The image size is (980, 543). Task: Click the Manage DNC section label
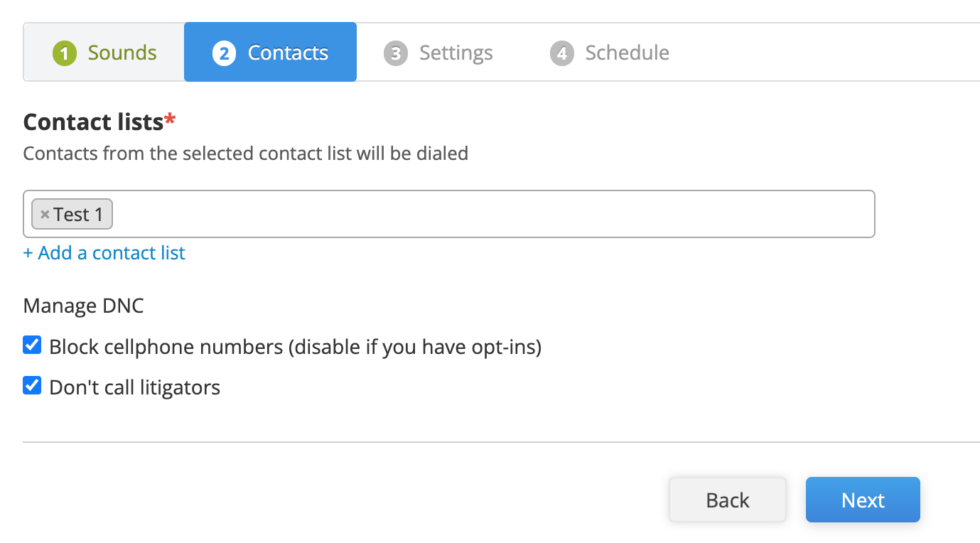click(83, 306)
